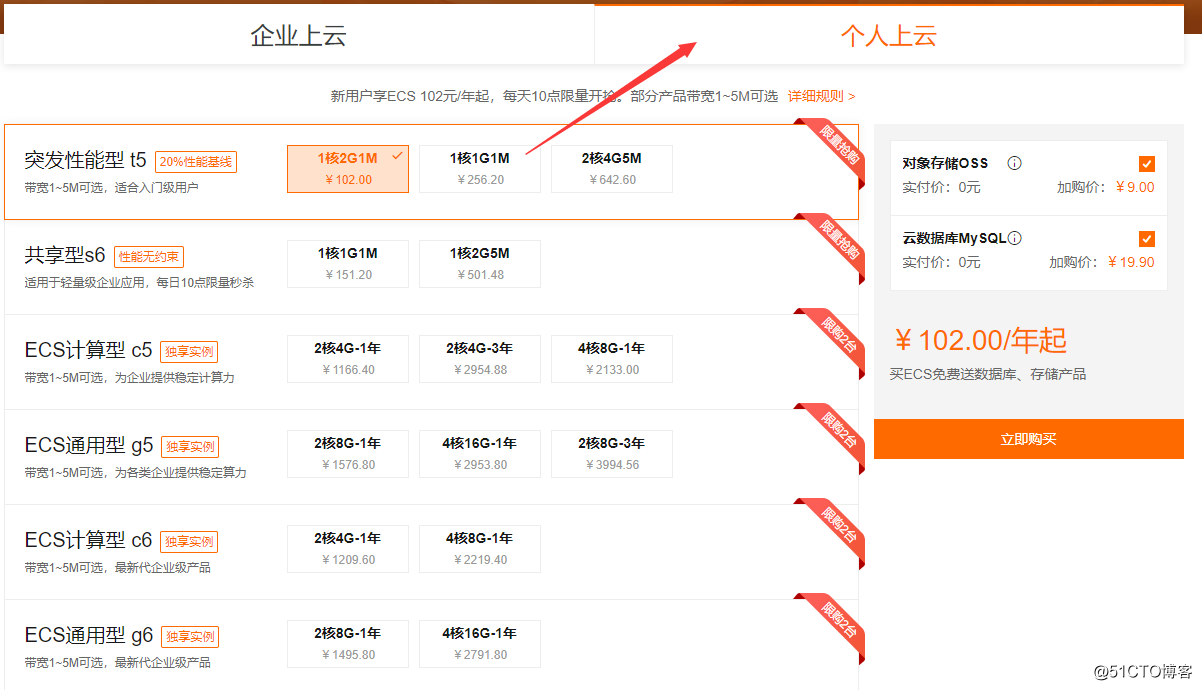Switch to the 企业上云 tab
This screenshot has width=1202, height=690.
pos(298,36)
